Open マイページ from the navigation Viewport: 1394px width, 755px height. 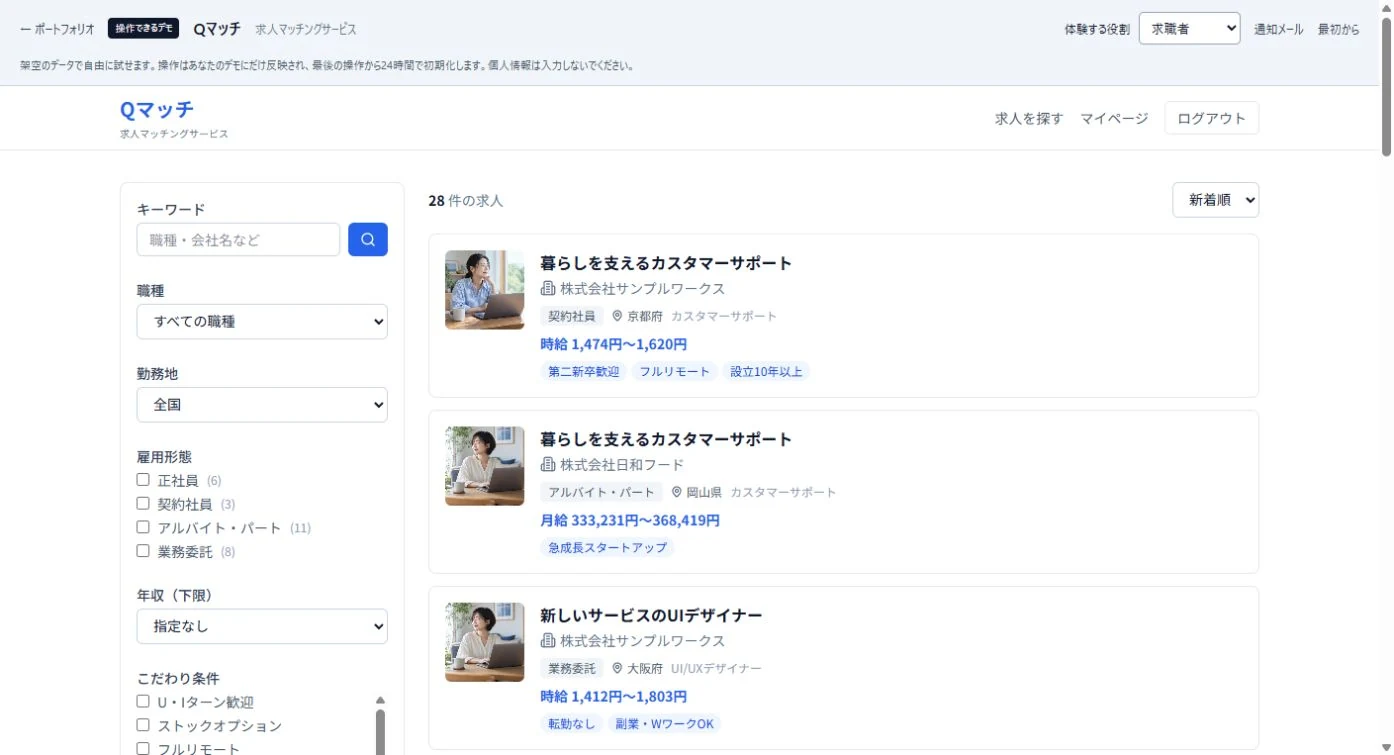(x=1114, y=118)
